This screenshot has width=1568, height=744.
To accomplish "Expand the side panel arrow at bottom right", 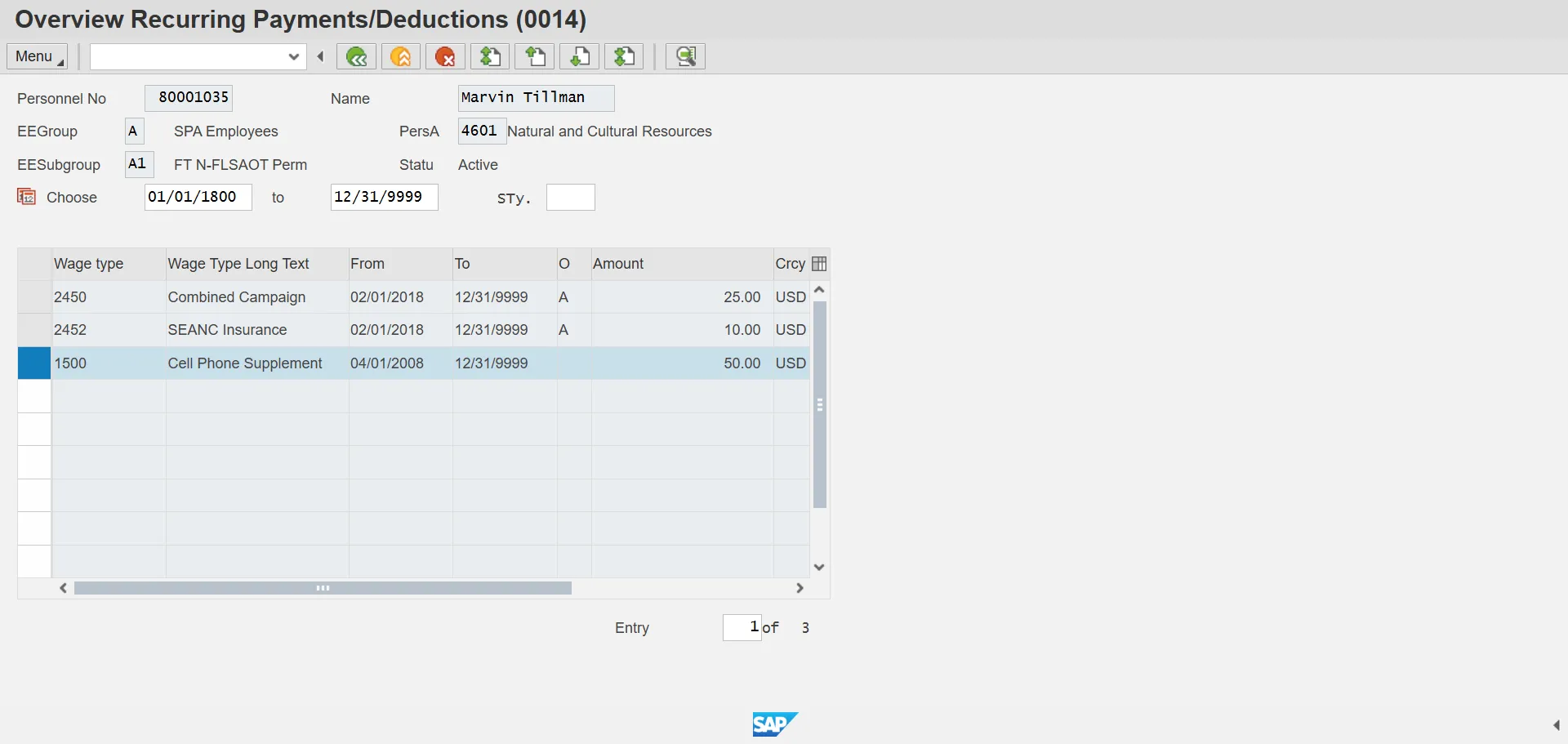I will [x=1556, y=725].
